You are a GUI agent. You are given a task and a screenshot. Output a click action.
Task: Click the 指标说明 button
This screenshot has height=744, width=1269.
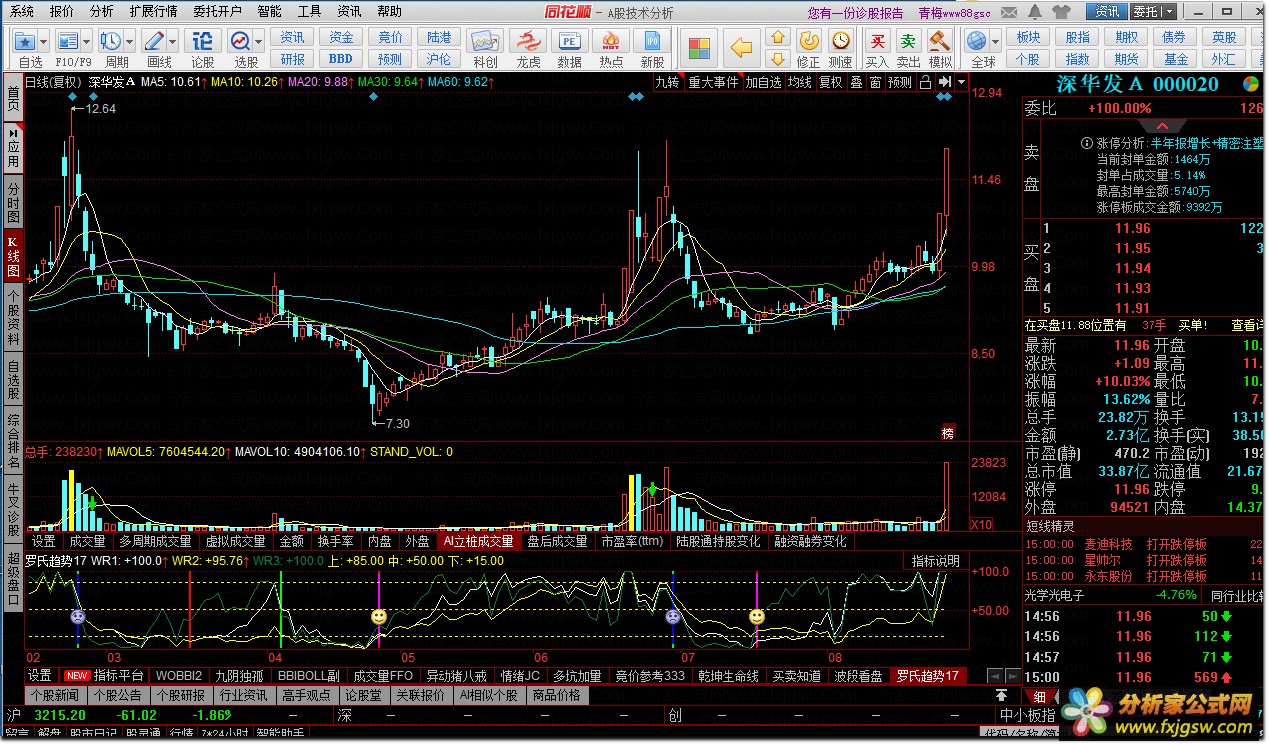click(936, 561)
